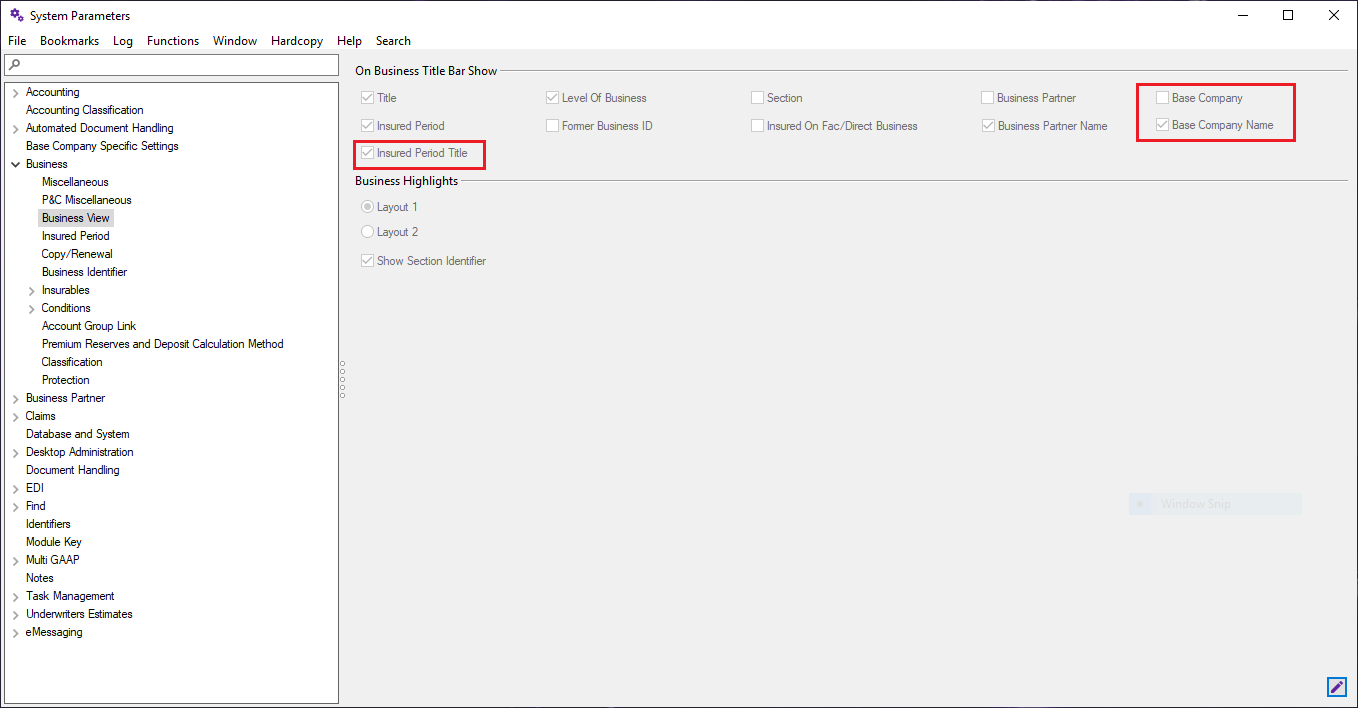Enable the Former Business ID checkbox
Image resolution: width=1358 pixels, height=708 pixels.
pyautogui.click(x=552, y=126)
